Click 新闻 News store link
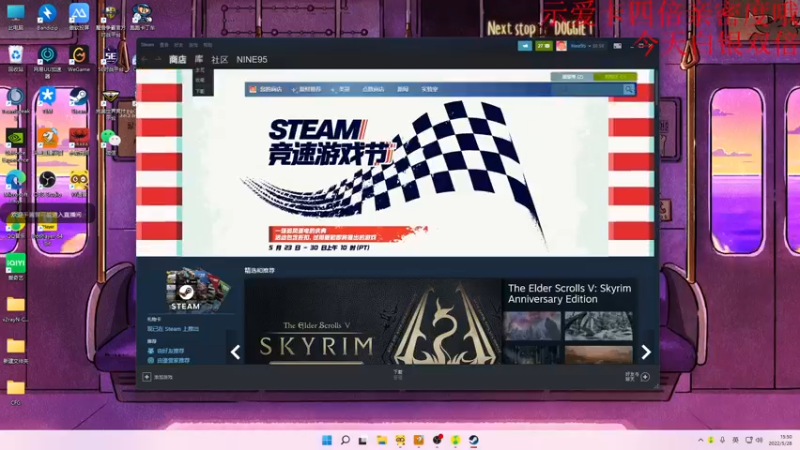Image resolution: width=800 pixels, height=450 pixels. pyautogui.click(x=403, y=89)
